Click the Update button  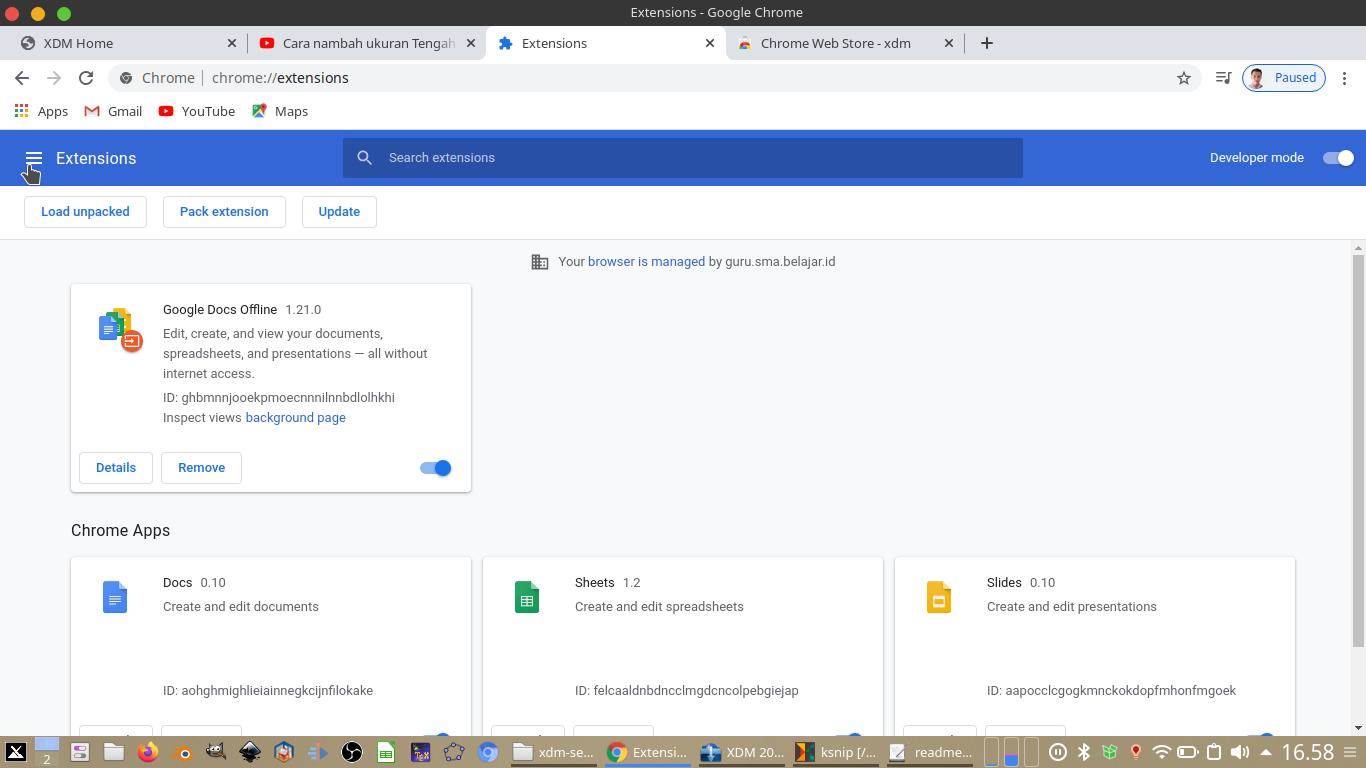point(339,212)
